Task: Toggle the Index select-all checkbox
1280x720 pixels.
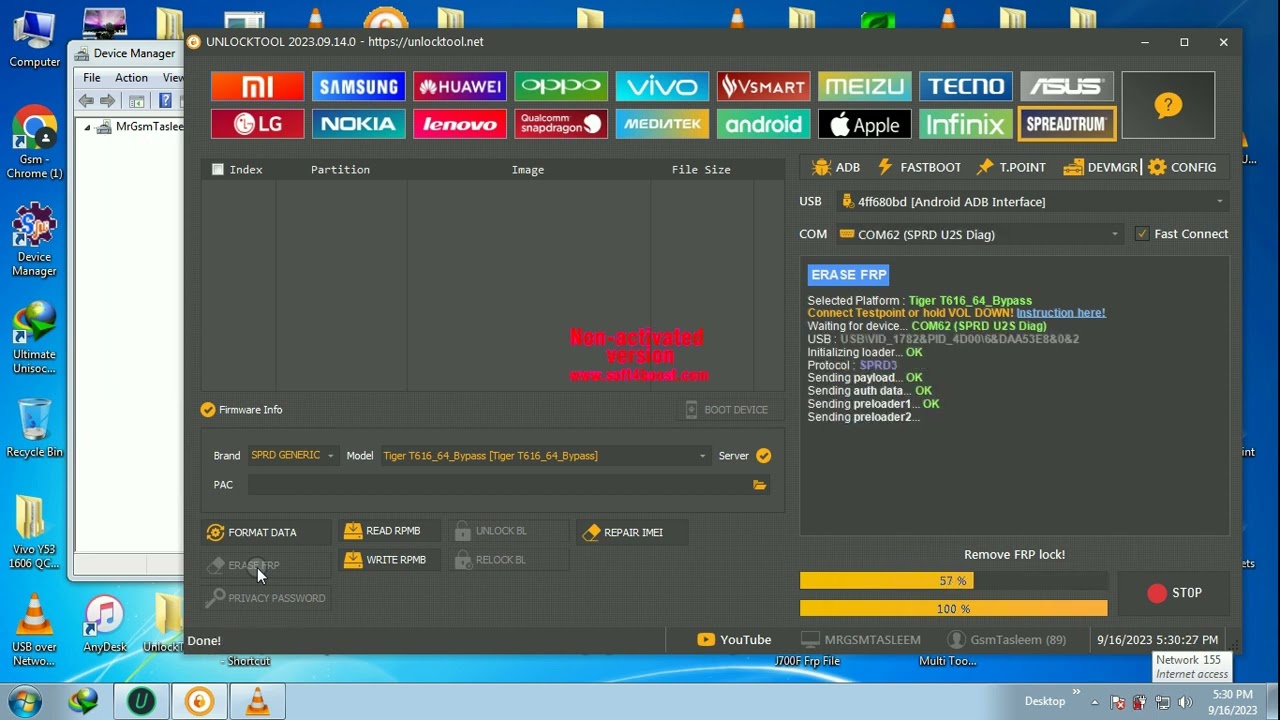Action: coord(218,170)
